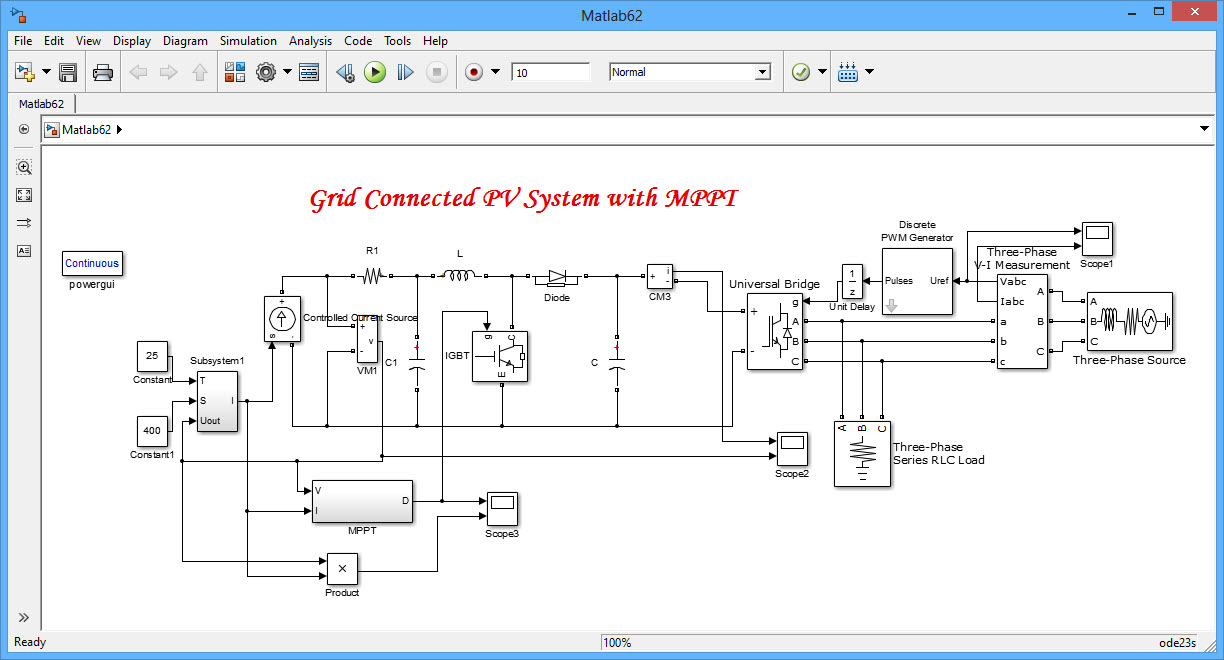Expand the model browser arrow at breadcrumb right
Screen dimensions: 1224x660
point(1204,129)
